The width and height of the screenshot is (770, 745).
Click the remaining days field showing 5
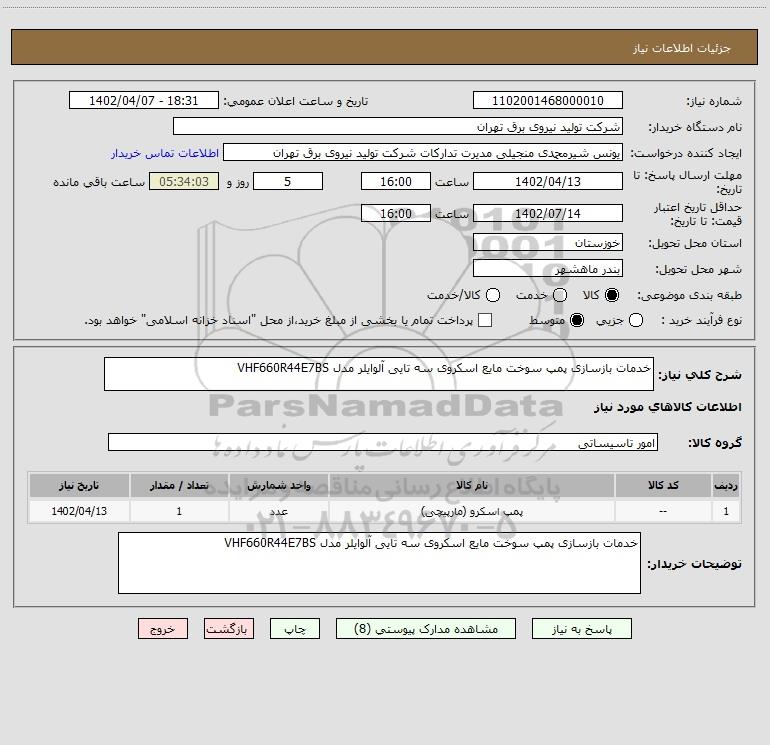288,181
